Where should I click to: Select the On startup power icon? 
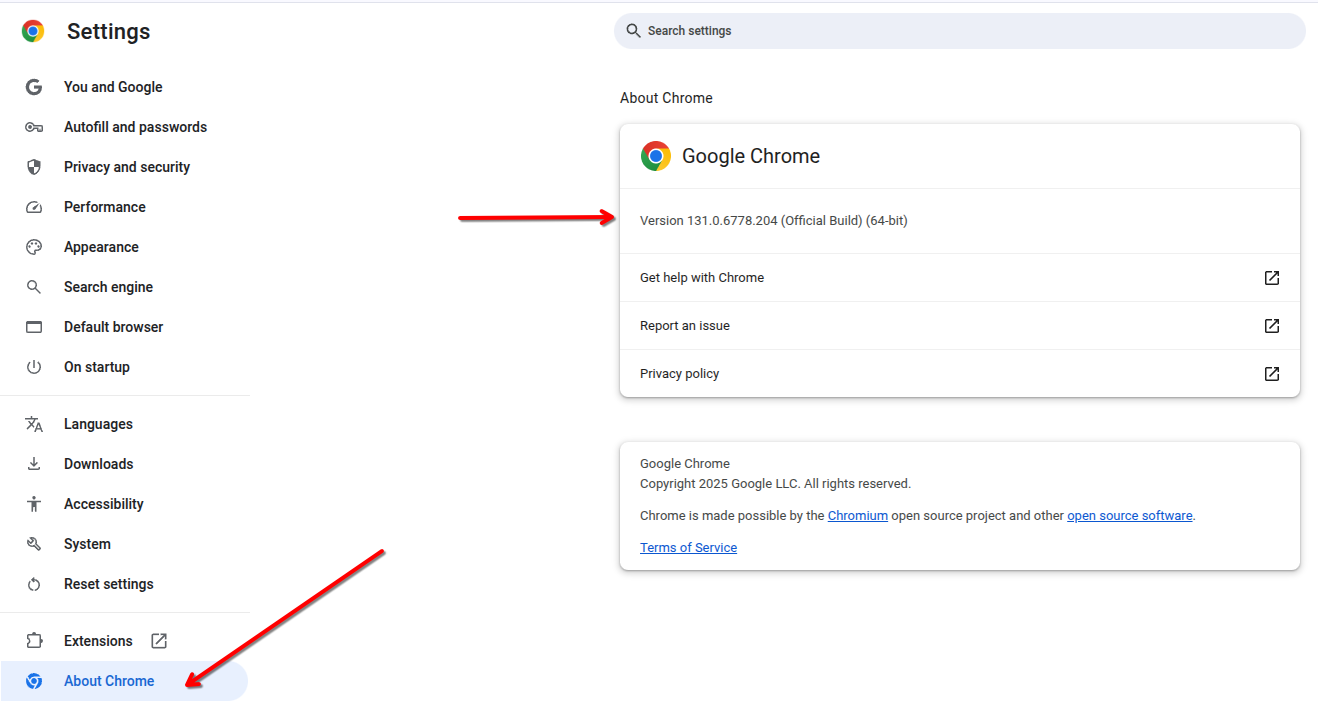pyautogui.click(x=33, y=367)
